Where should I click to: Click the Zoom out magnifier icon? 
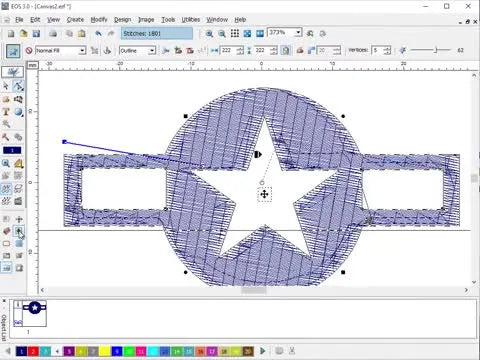(222, 34)
